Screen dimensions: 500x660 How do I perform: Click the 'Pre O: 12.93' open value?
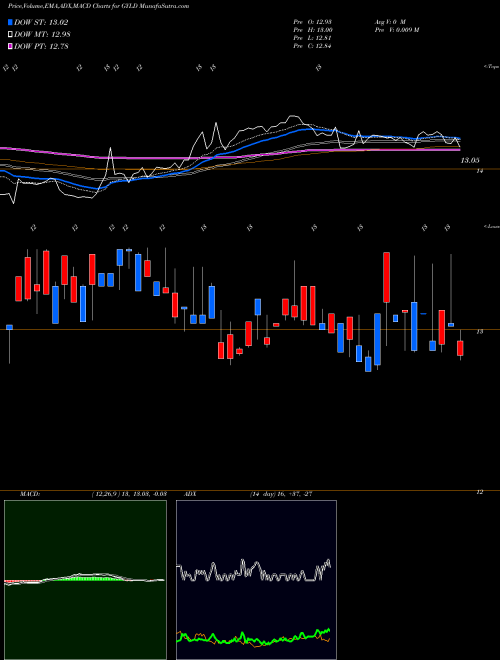(313, 22)
